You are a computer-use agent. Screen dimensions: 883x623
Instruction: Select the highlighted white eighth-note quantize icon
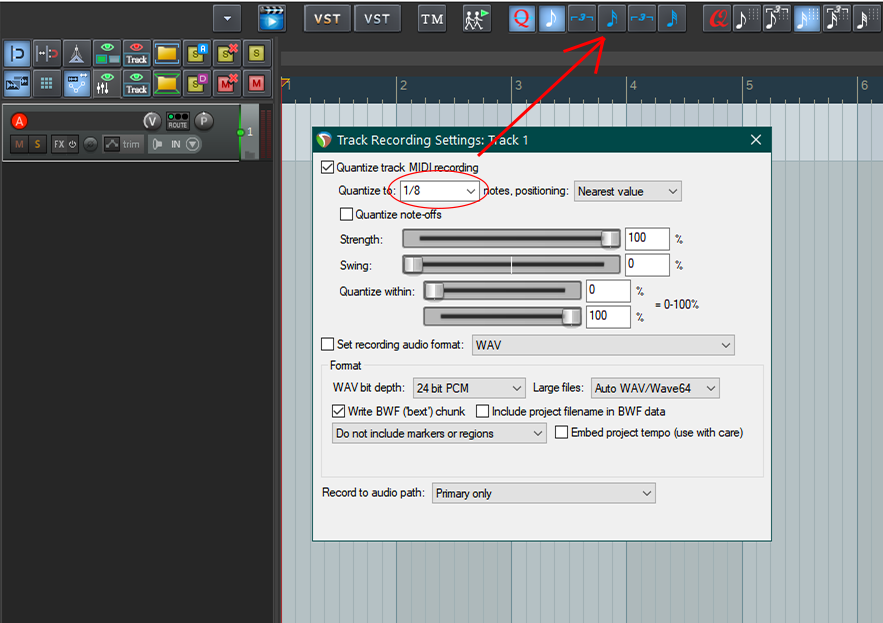[551, 19]
